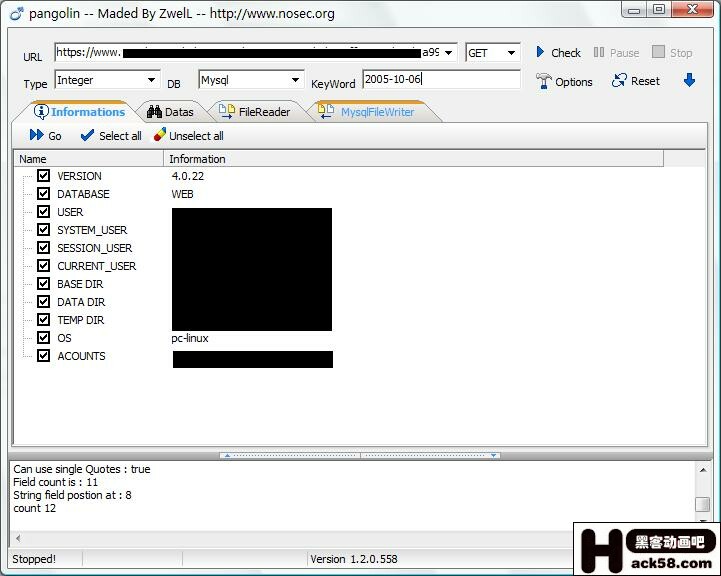The height and width of the screenshot is (576, 721).
Task: Toggle the DATABASE checkbox
Action: pyautogui.click(x=43, y=194)
